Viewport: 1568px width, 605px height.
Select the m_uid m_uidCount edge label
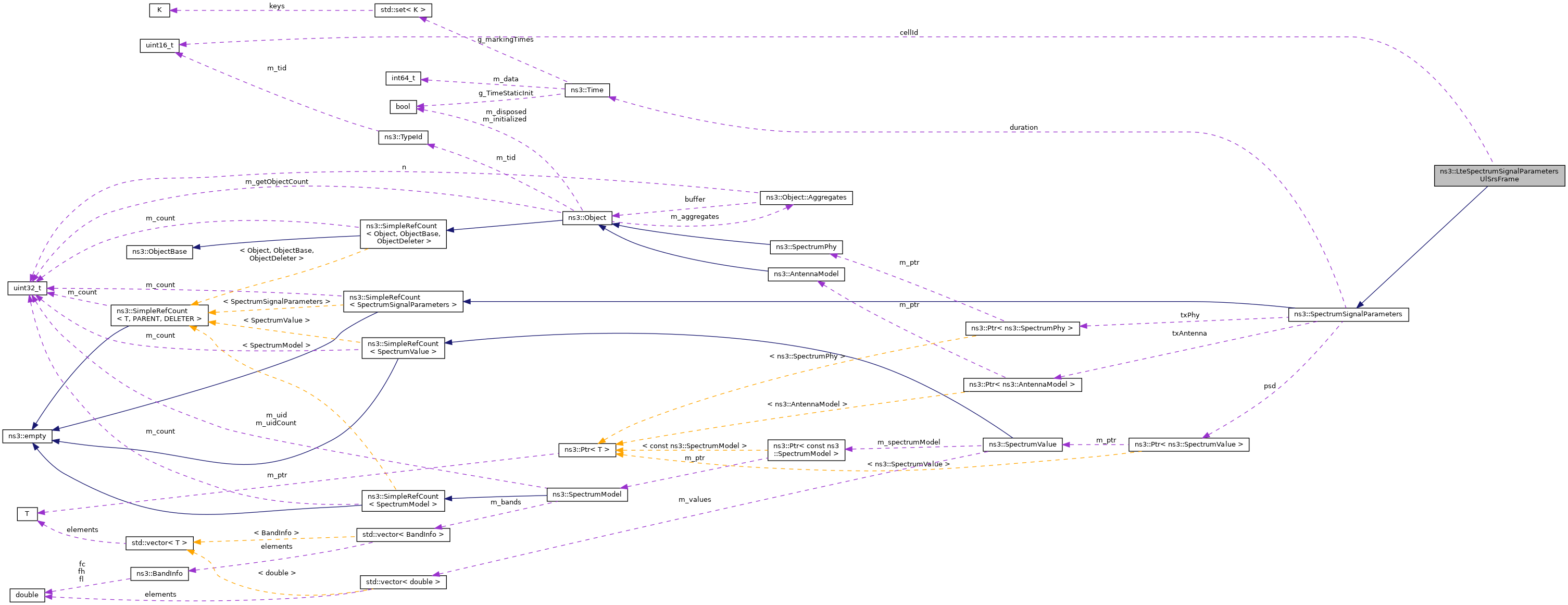pyautogui.click(x=277, y=419)
